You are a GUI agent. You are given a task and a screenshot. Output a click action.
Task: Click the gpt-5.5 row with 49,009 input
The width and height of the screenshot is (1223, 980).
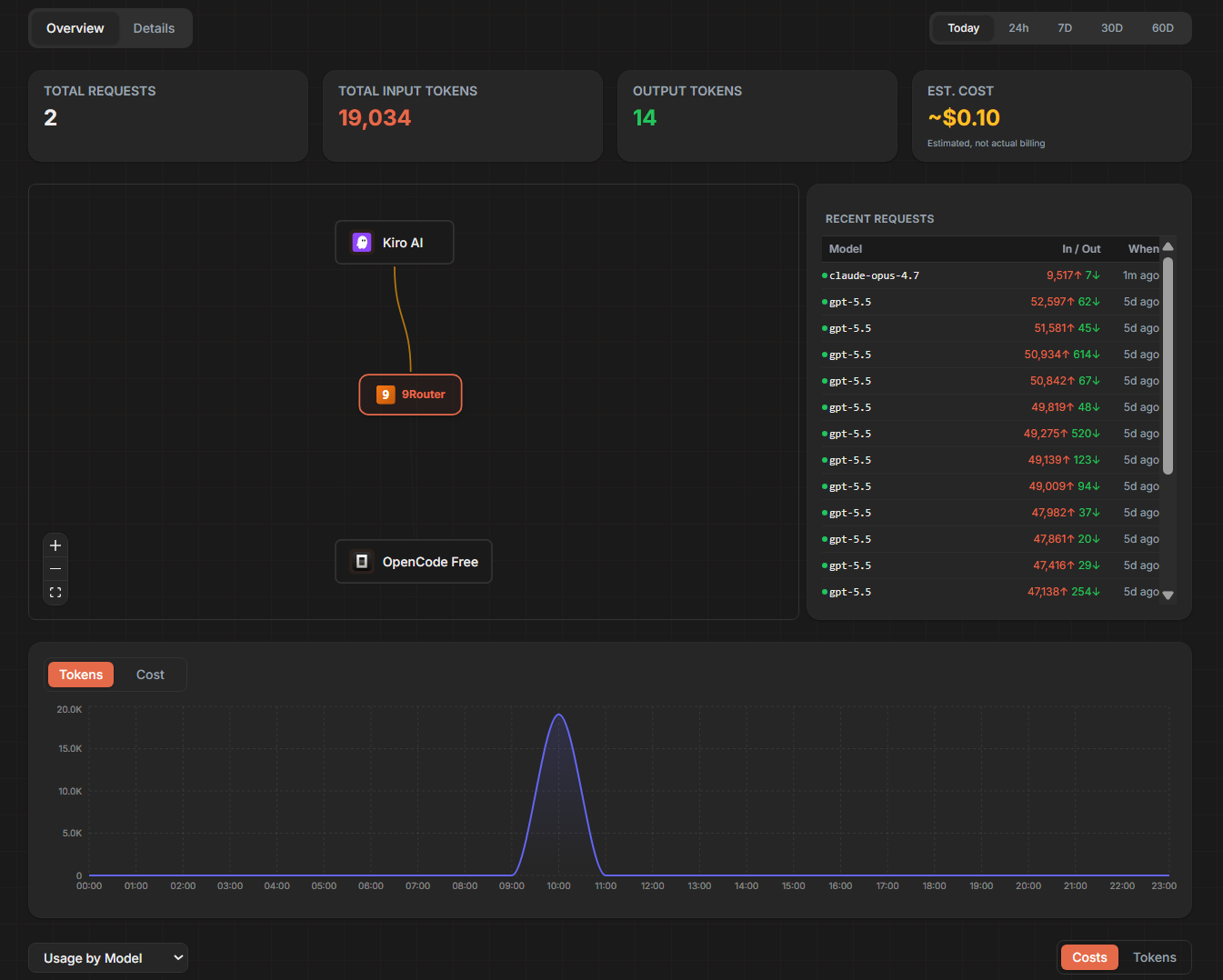tap(991, 486)
